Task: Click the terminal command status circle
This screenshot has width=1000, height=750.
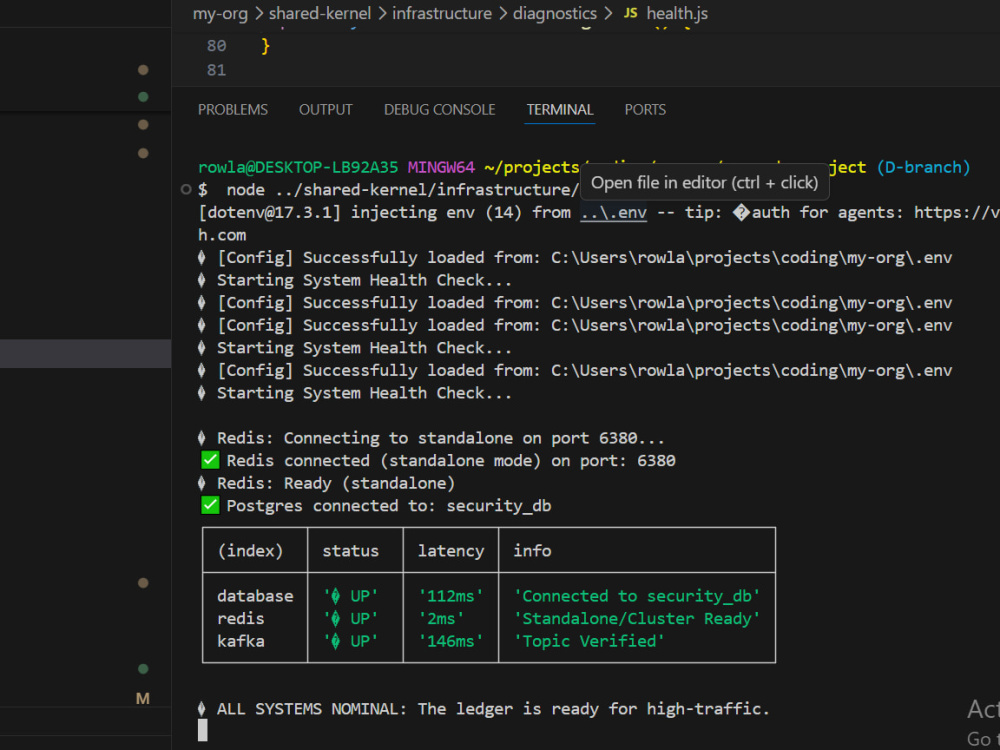Action: (x=186, y=189)
